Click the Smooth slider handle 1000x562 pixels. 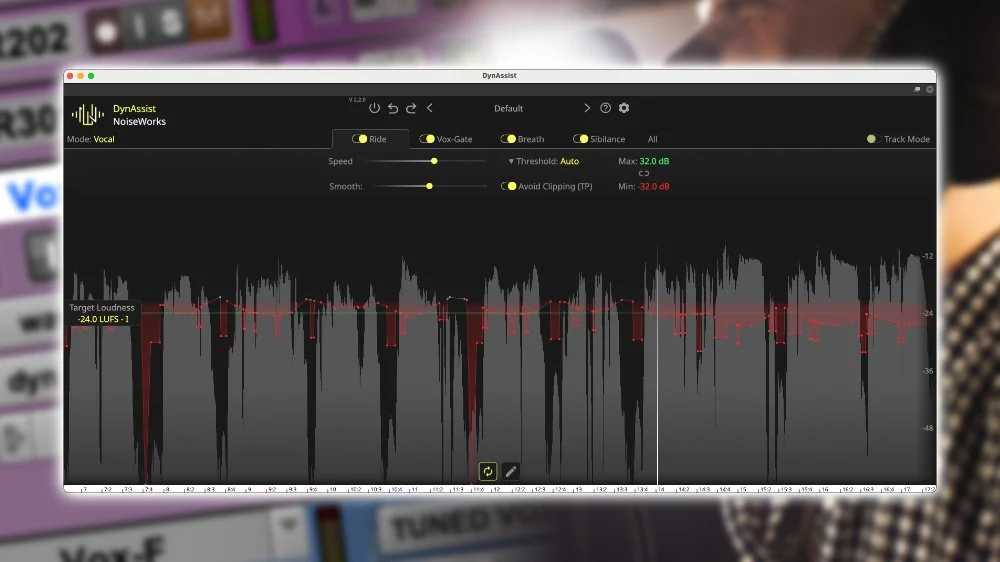(x=429, y=186)
